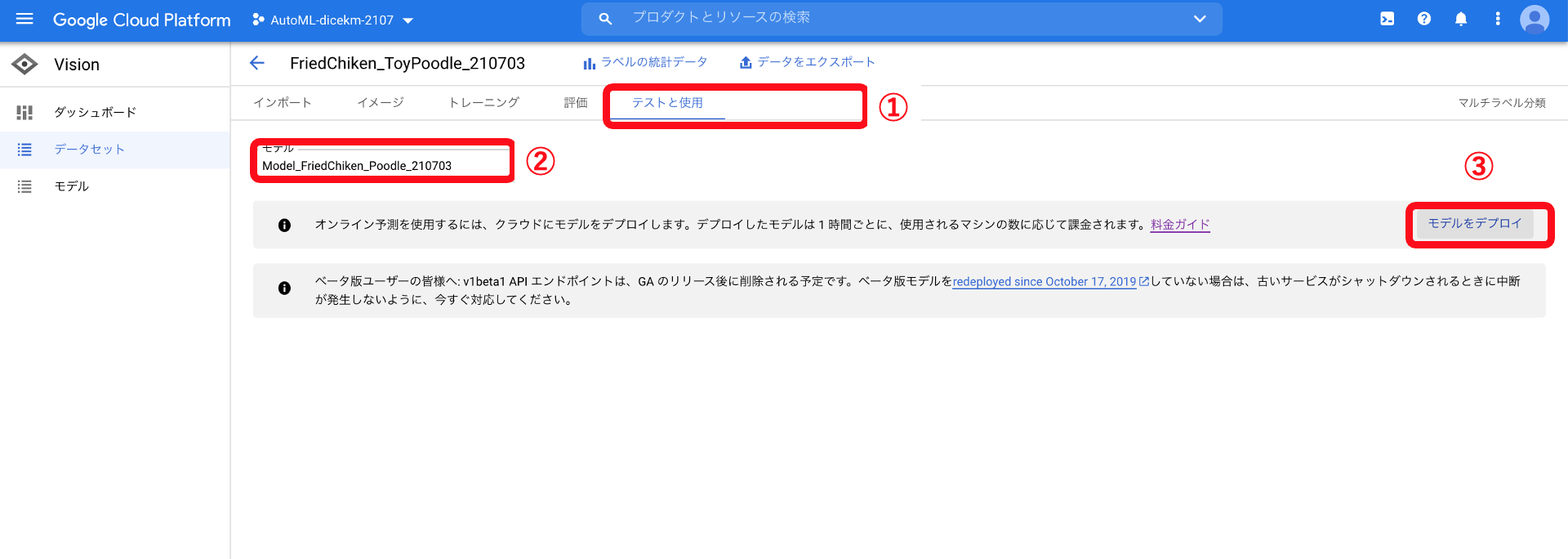
Task: Click the dashboard grid icon
Action: pos(24,112)
